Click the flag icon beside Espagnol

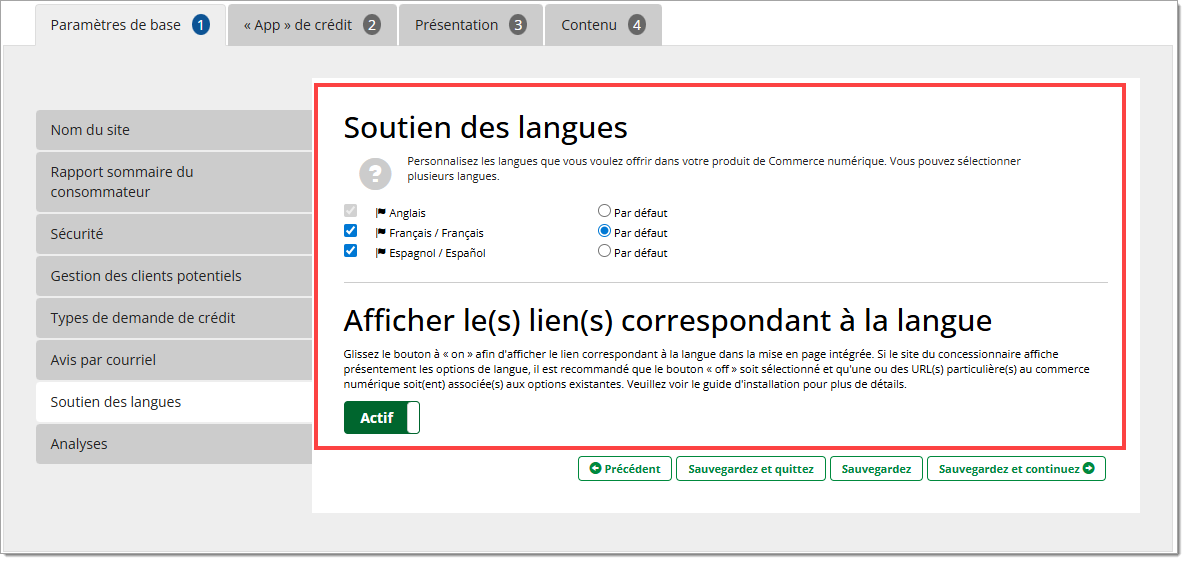point(381,253)
